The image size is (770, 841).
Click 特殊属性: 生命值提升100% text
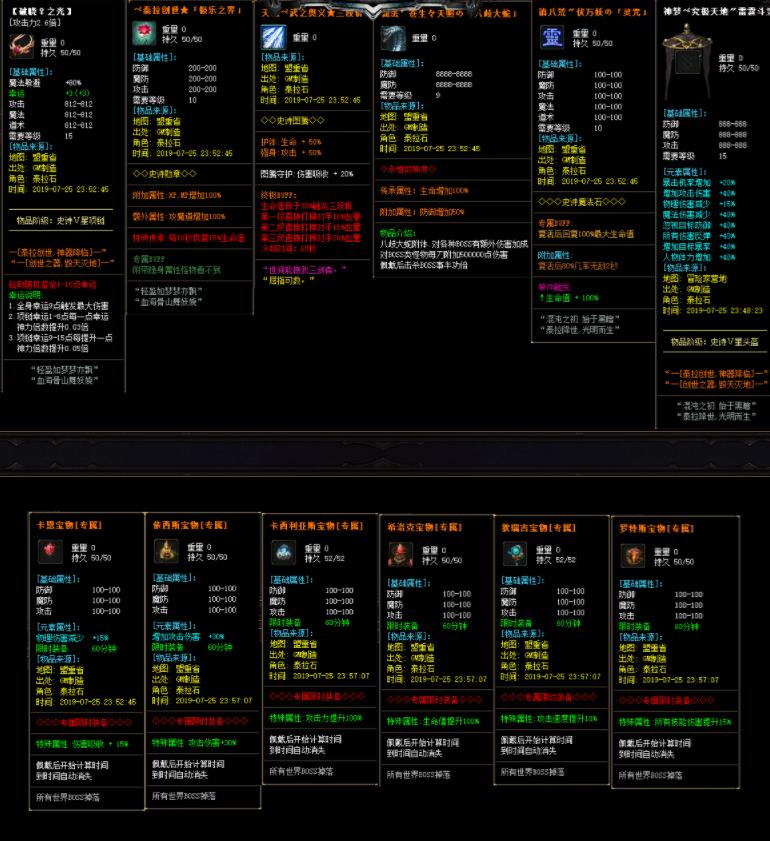(433, 719)
